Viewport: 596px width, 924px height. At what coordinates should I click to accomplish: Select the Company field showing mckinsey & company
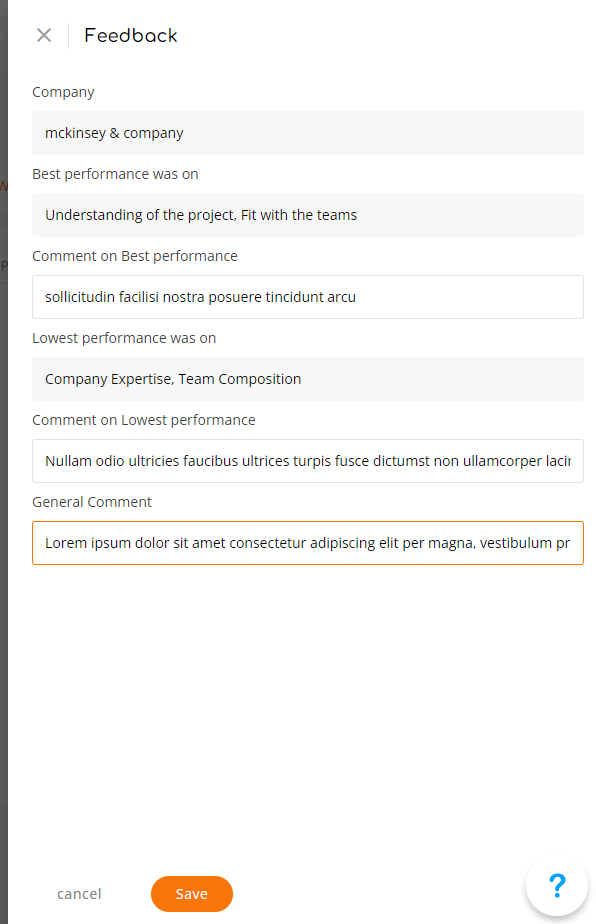pyautogui.click(x=308, y=133)
